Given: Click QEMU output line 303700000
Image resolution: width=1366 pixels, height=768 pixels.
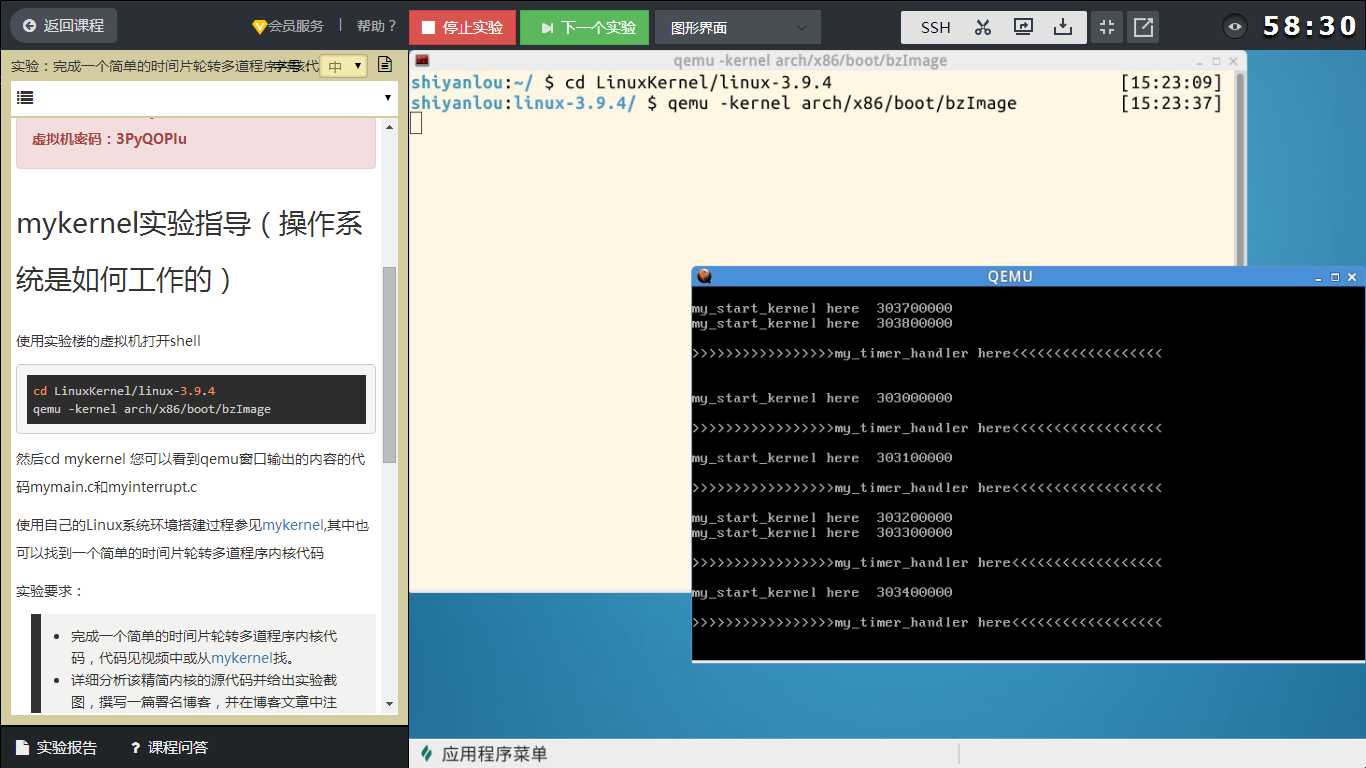Looking at the screenshot, I should click(x=822, y=308).
